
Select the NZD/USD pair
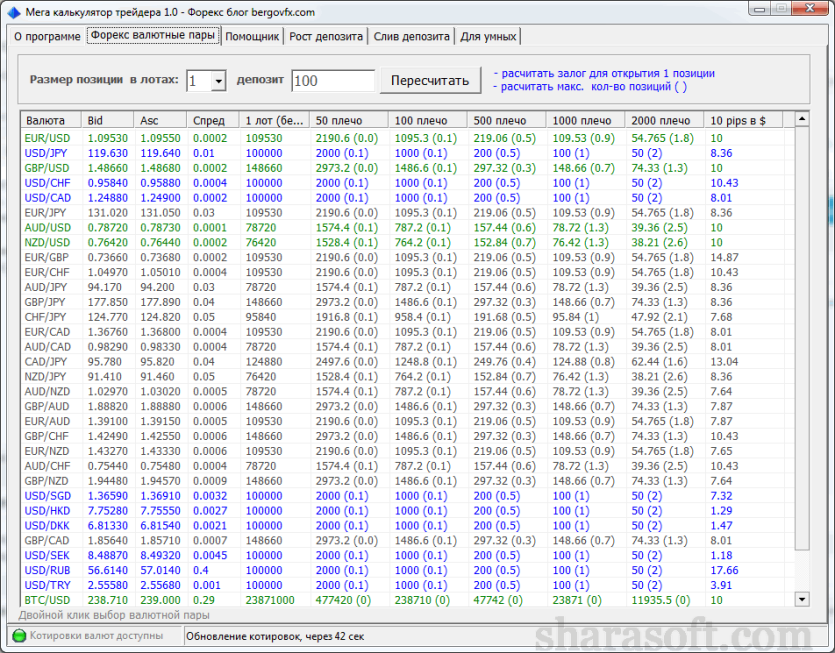click(x=407, y=242)
